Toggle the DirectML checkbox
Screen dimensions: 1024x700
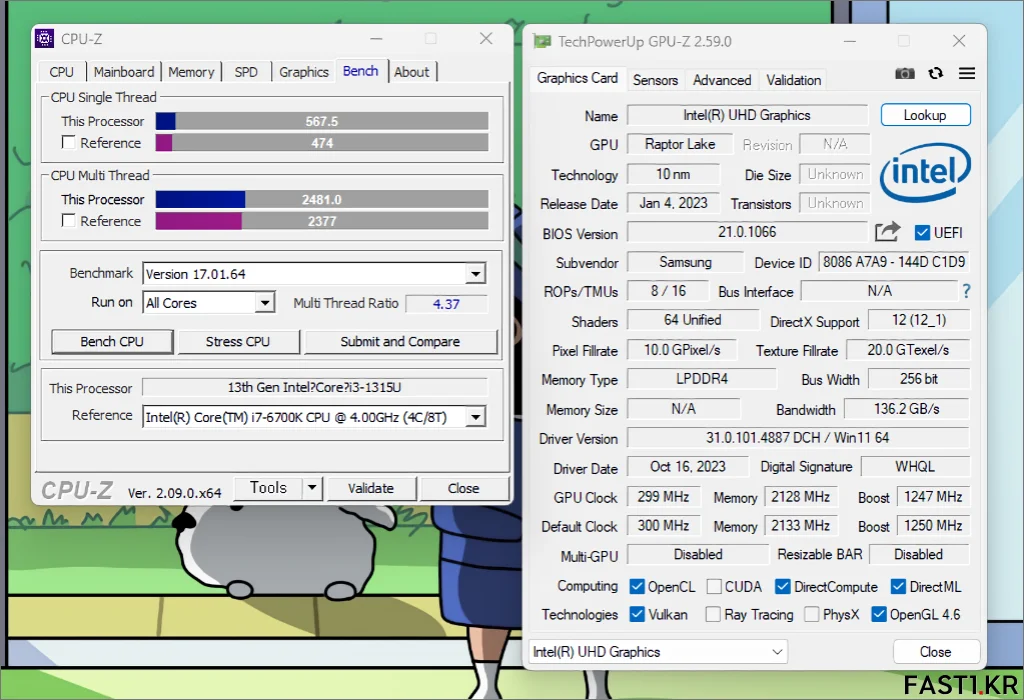pyautogui.click(x=898, y=586)
